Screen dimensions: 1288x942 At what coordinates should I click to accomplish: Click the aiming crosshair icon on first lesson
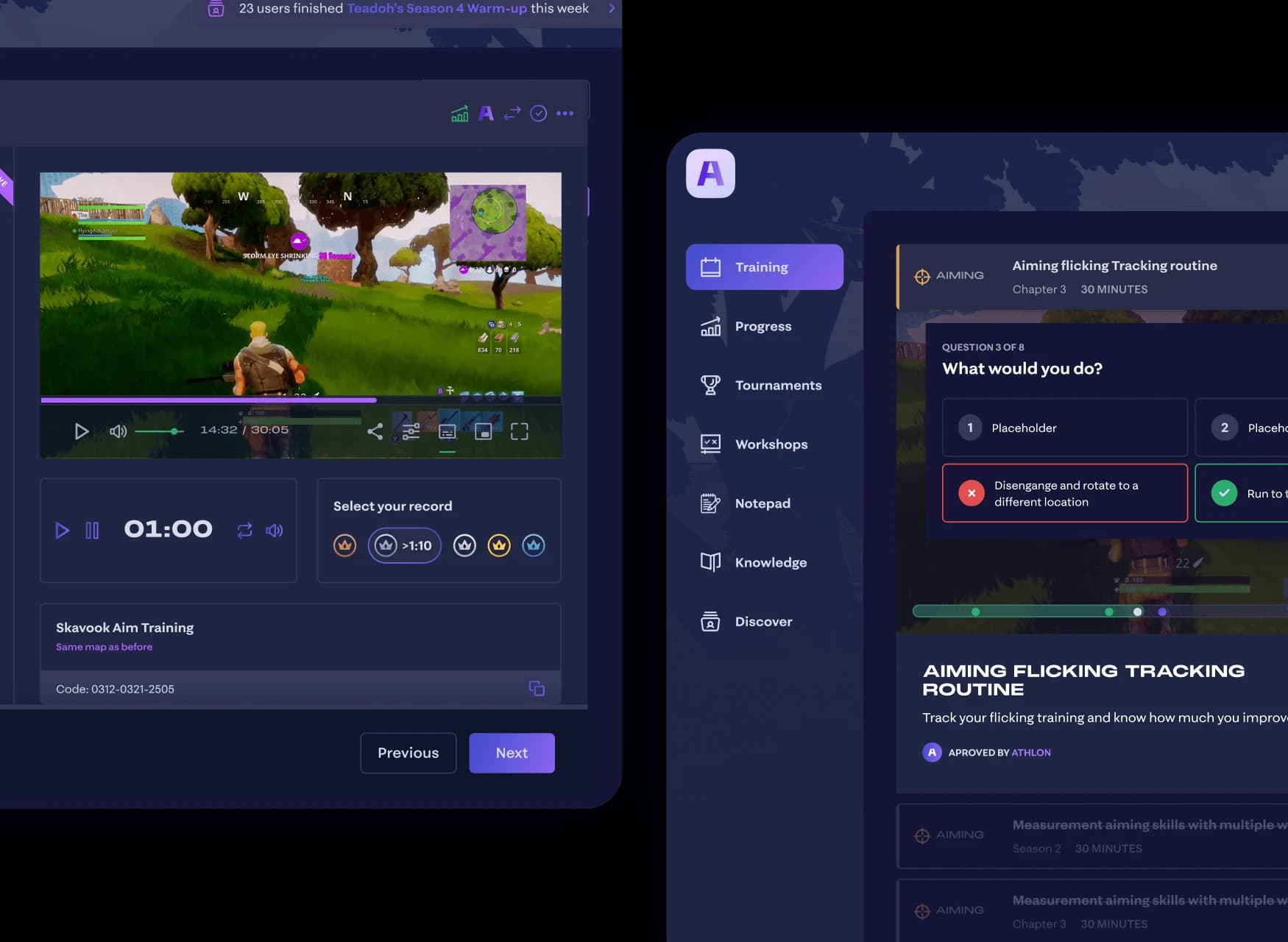pyautogui.click(x=922, y=277)
